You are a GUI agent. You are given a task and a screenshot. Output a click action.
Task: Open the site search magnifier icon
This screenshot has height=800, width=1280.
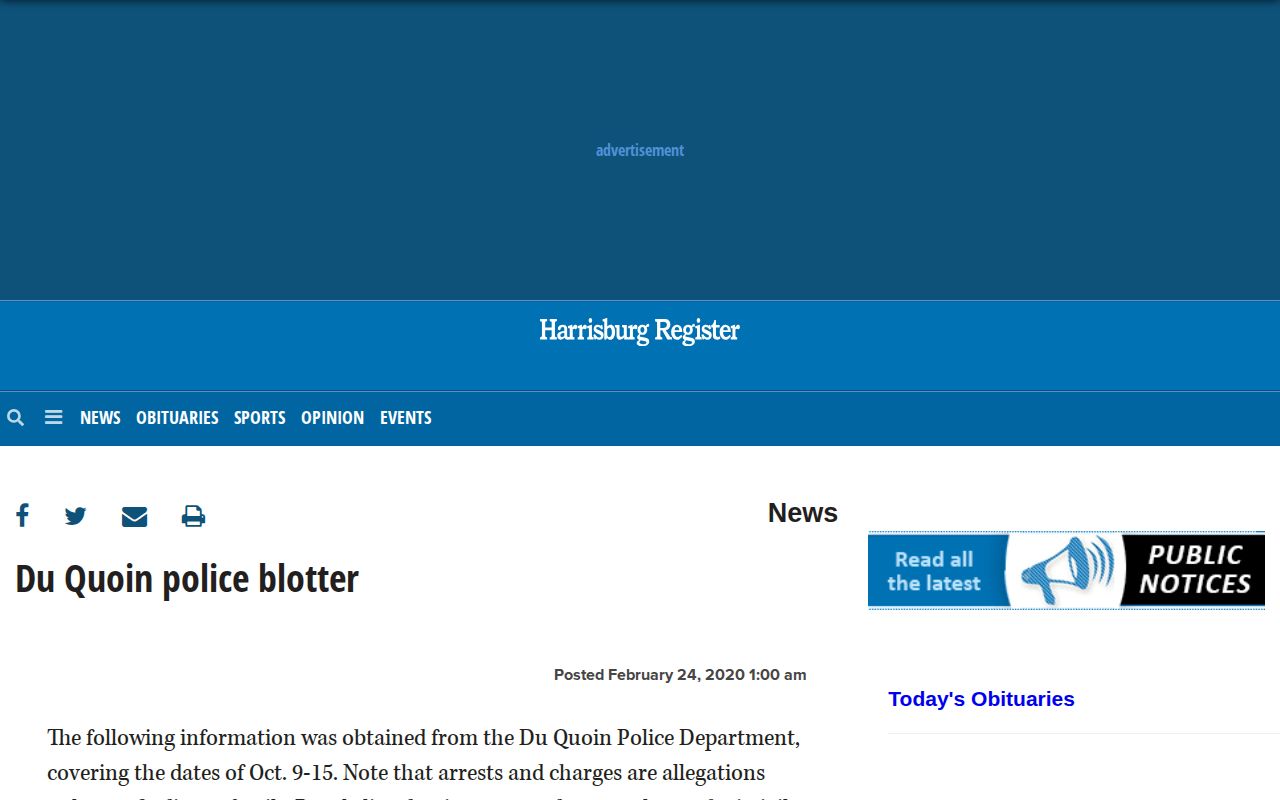click(x=15, y=418)
